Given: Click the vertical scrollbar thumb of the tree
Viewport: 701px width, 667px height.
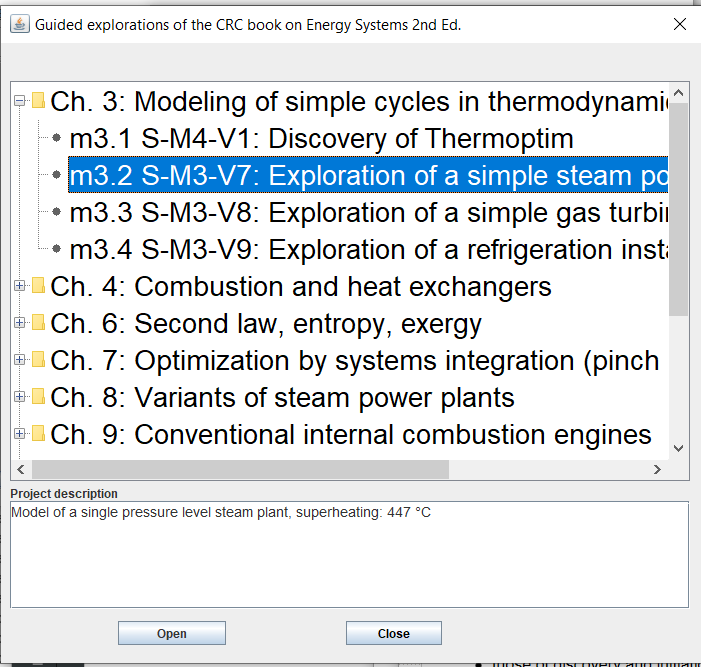Looking at the screenshot, I should click(679, 209).
